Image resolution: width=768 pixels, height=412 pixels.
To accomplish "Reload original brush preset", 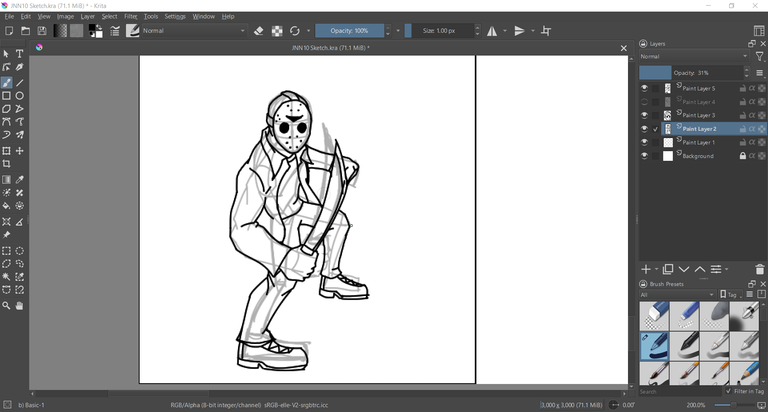I will click(294, 31).
